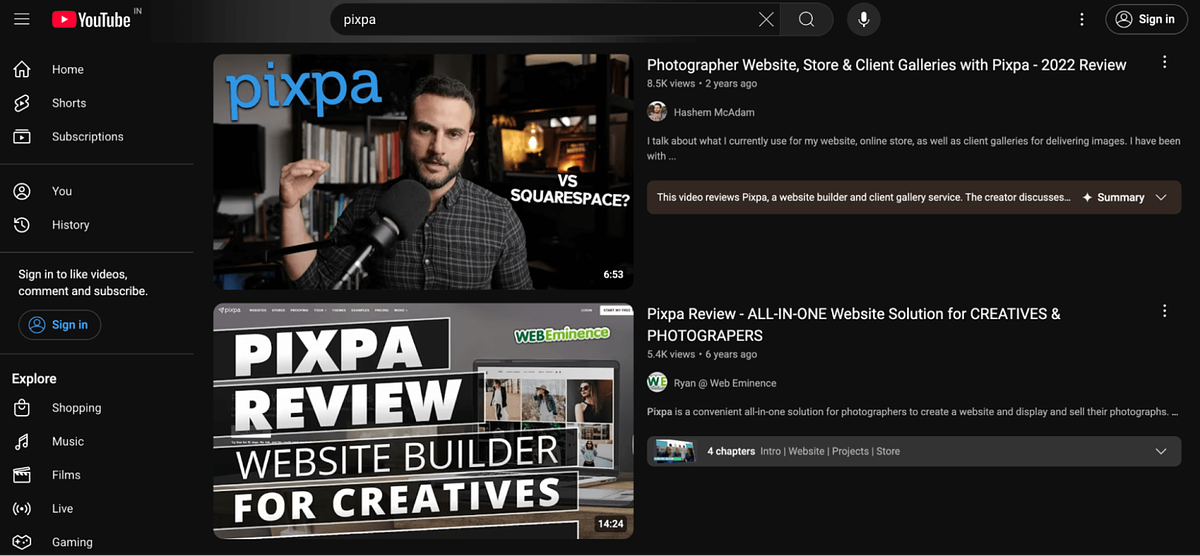The image size is (1200, 556).
Task: Open options menu for Hashem McAdam video
Action: pos(1164,63)
